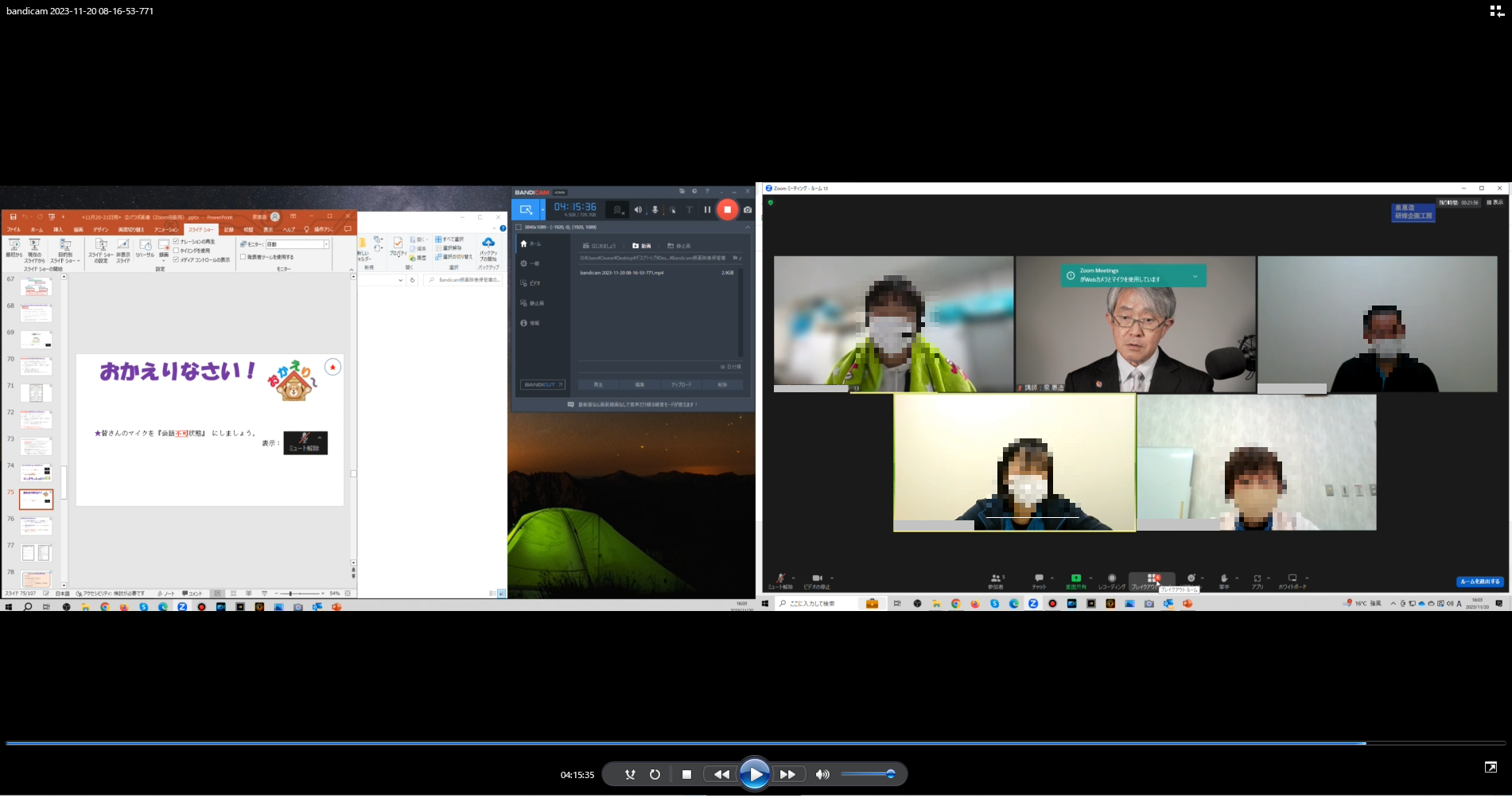Take a Bandicam screenshot with the camera icon
Screen dimensions: 1512x798
click(748, 209)
